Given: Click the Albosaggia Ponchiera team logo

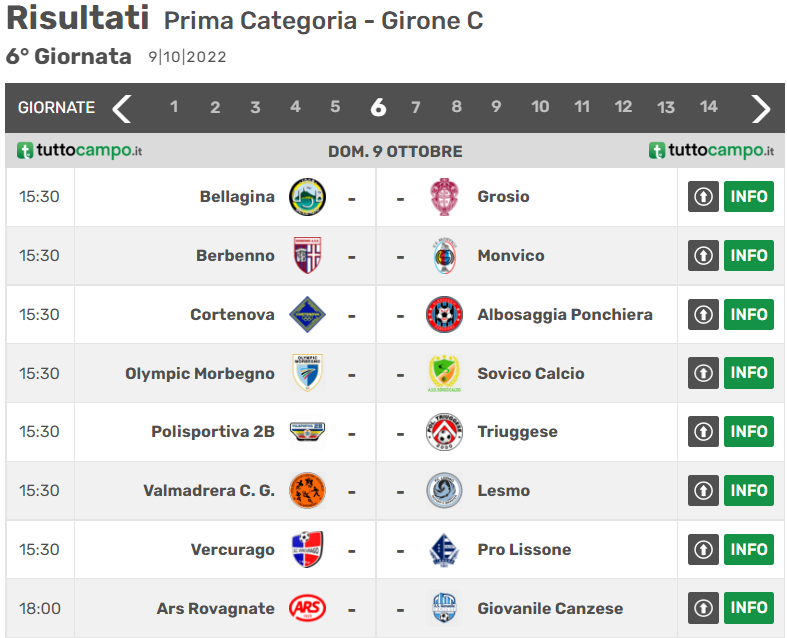Looking at the screenshot, I should coord(443,314).
